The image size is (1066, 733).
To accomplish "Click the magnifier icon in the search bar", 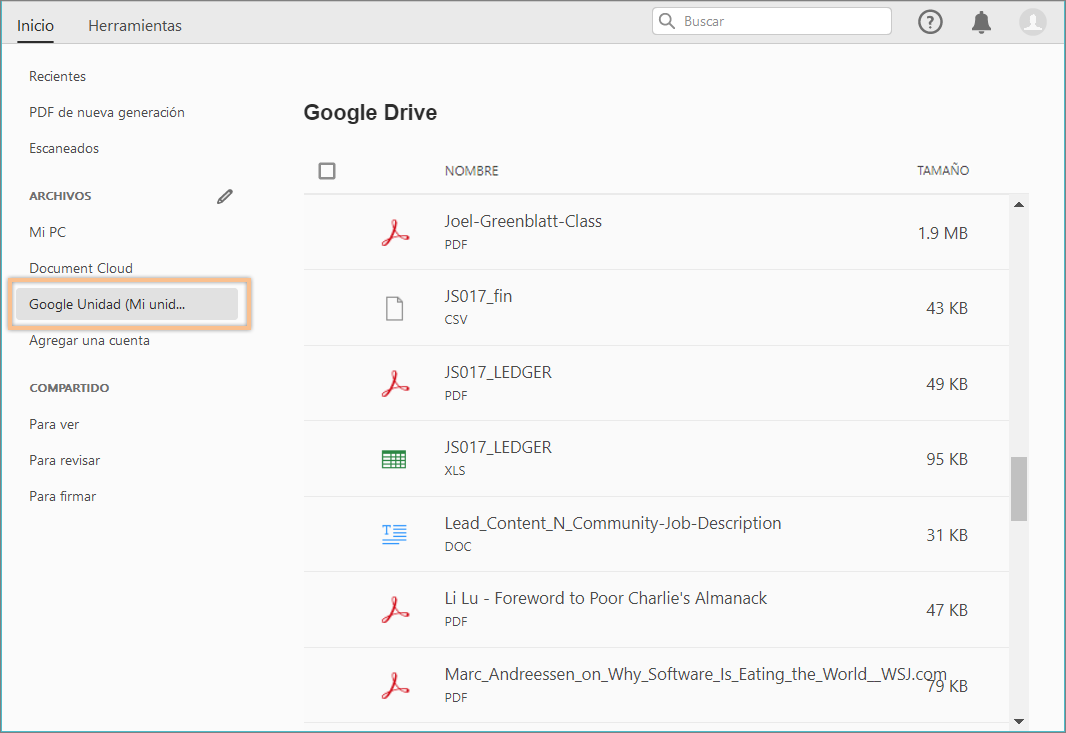I will [x=667, y=21].
